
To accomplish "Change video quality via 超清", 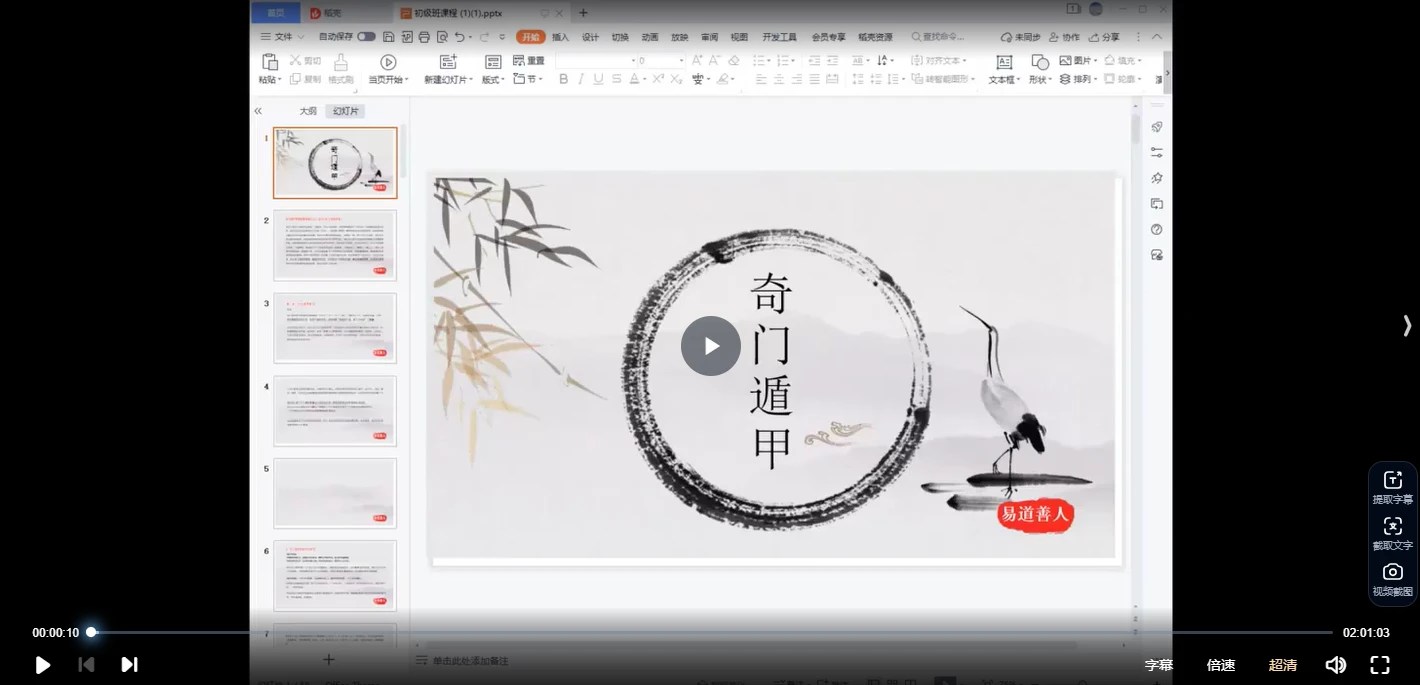I will pos(1283,665).
